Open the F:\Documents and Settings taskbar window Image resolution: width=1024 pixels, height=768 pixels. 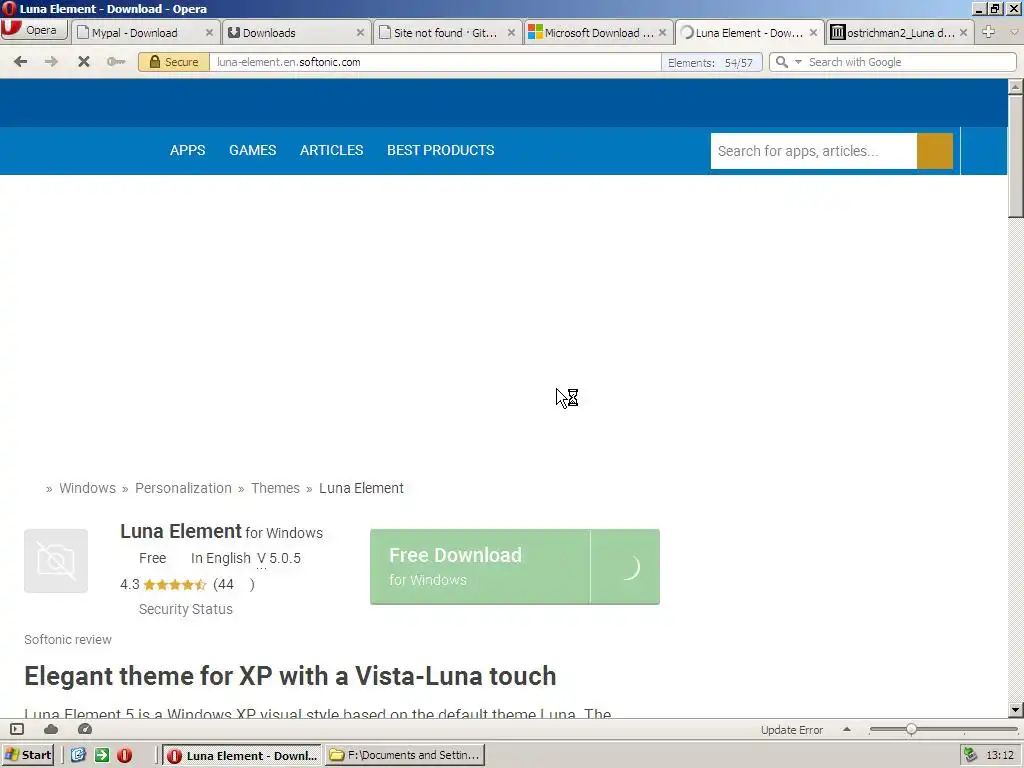[405, 756]
